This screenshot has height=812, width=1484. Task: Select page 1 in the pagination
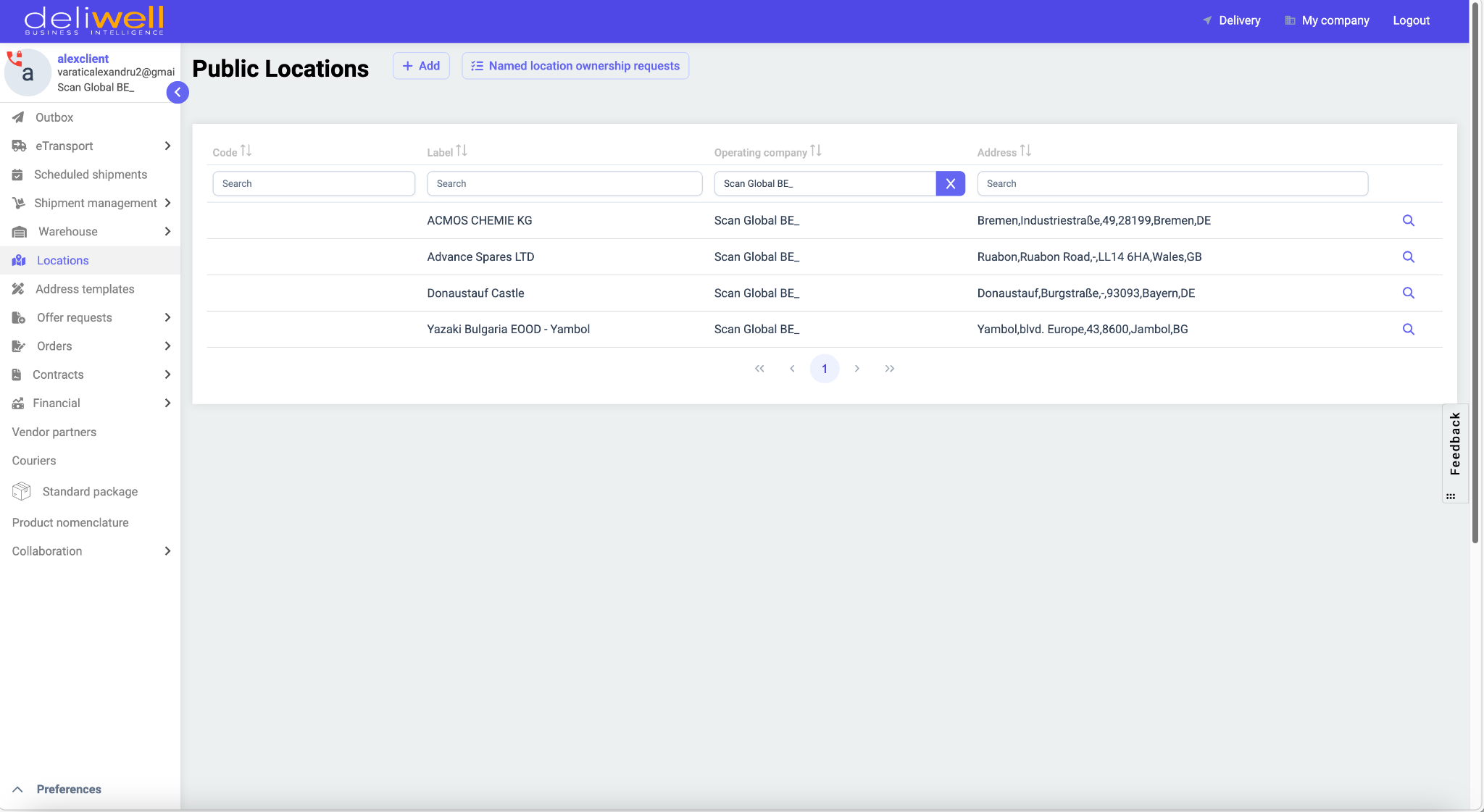coord(825,369)
